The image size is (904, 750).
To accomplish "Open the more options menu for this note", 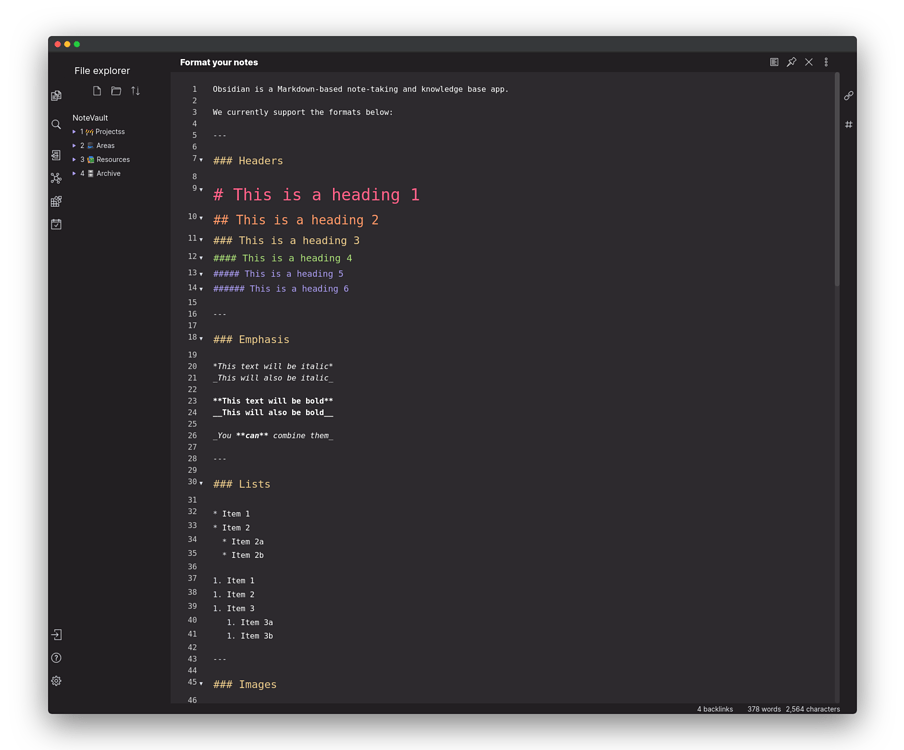I will pos(825,62).
